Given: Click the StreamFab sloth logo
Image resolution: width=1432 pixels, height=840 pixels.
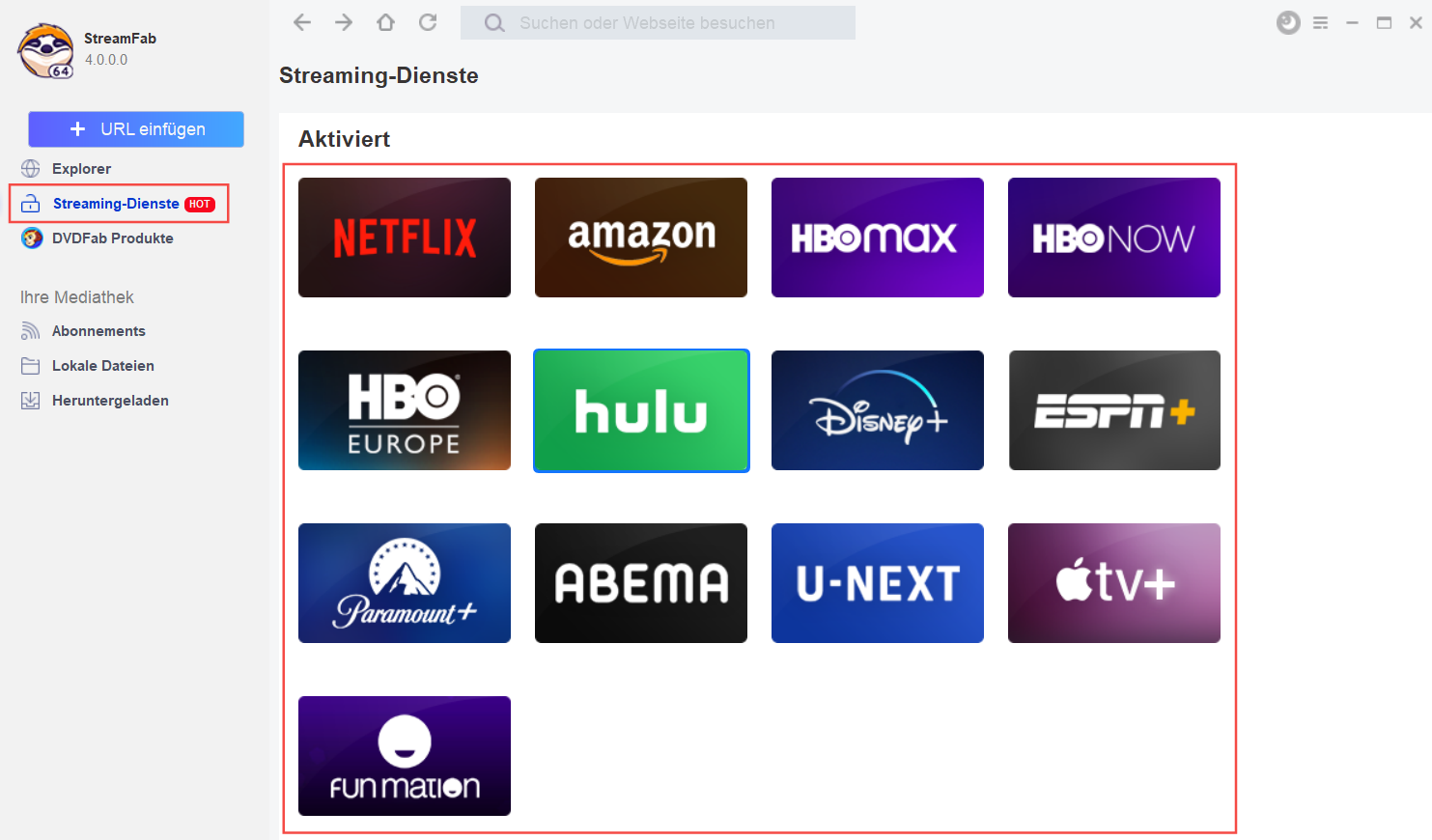Looking at the screenshot, I should [45, 50].
